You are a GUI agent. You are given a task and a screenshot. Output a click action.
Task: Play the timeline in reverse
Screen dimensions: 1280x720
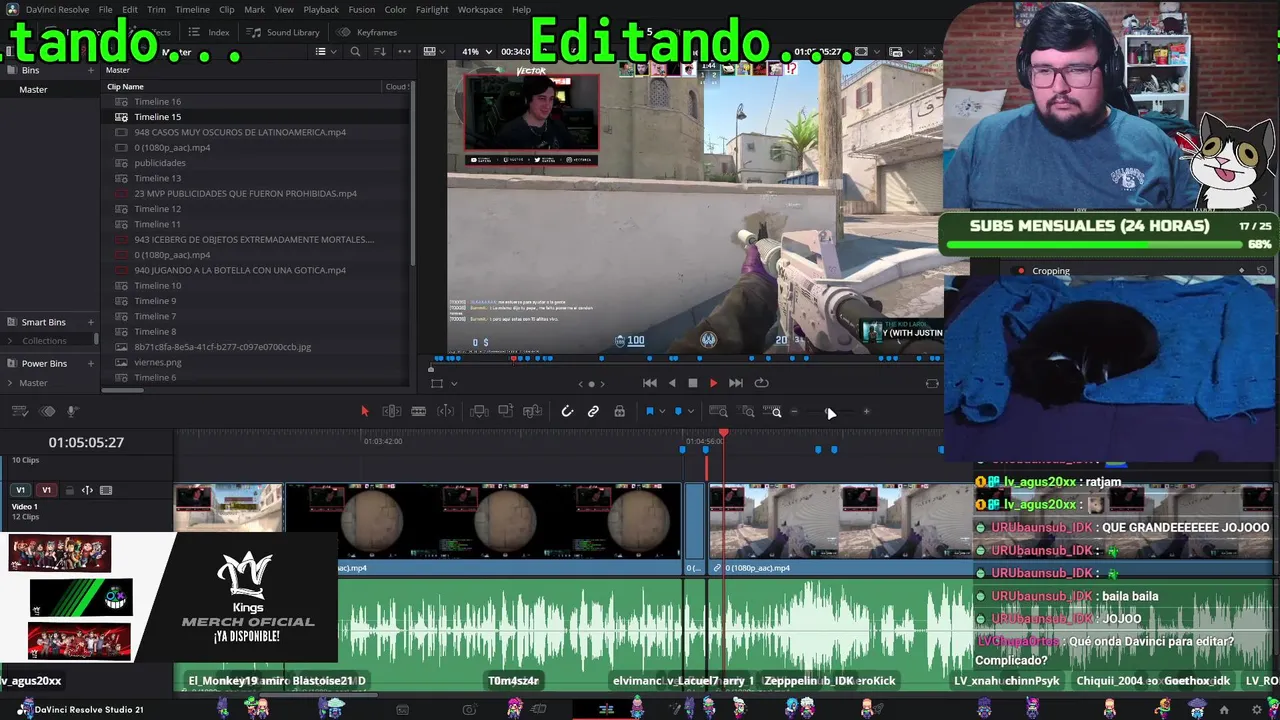coord(672,383)
